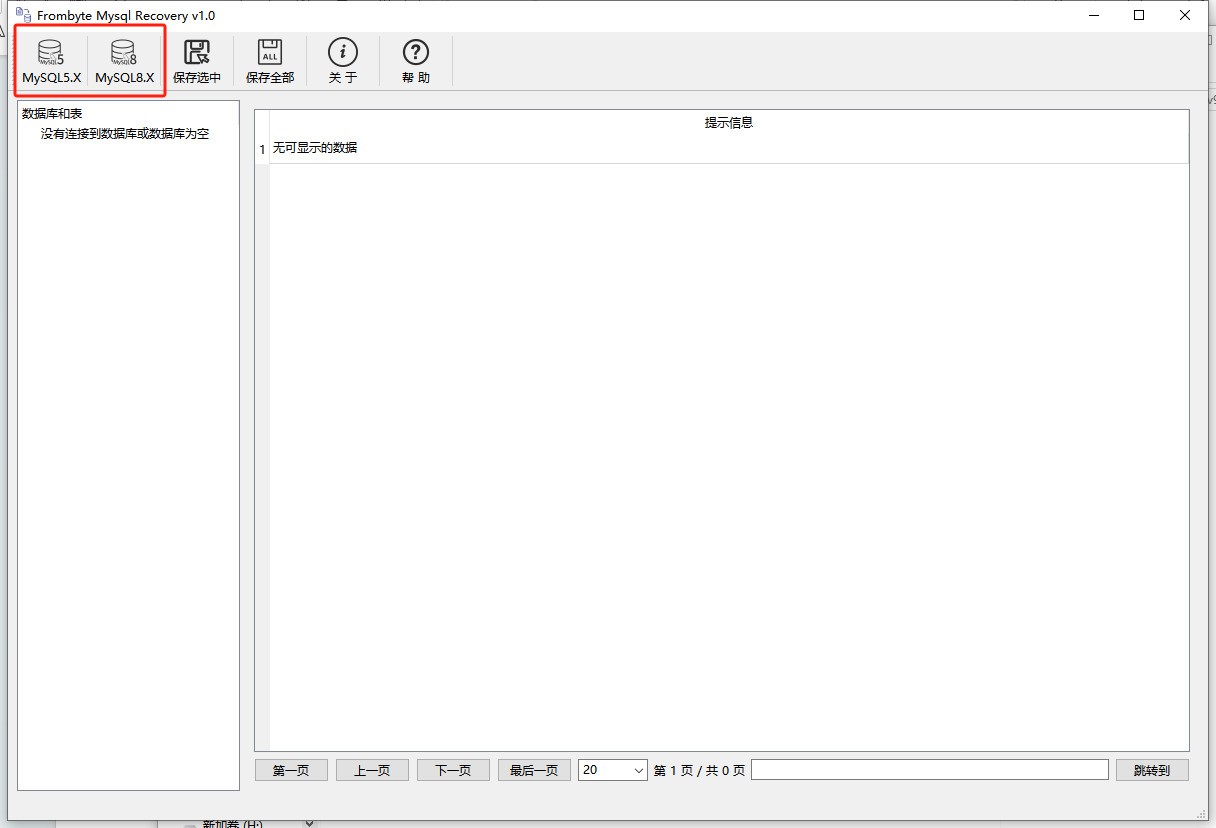Select the MySQL8.X recovery tool
Image resolution: width=1216 pixels, height=828 pixels.
[124, 61]
